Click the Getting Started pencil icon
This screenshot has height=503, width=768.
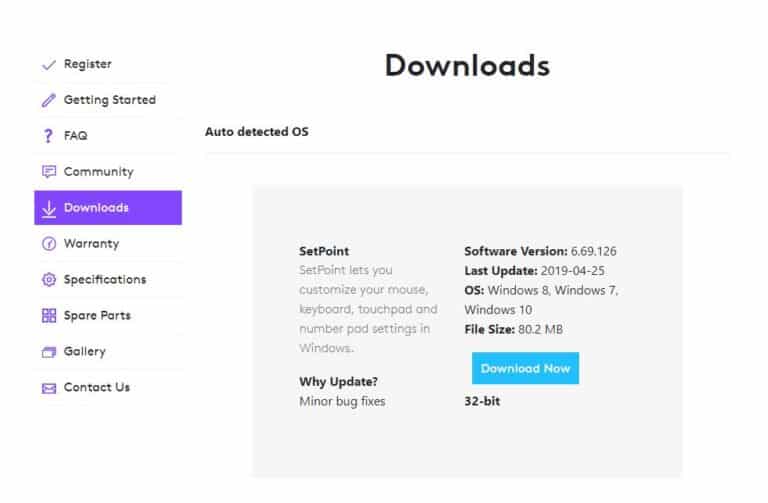tap(48, 100)
